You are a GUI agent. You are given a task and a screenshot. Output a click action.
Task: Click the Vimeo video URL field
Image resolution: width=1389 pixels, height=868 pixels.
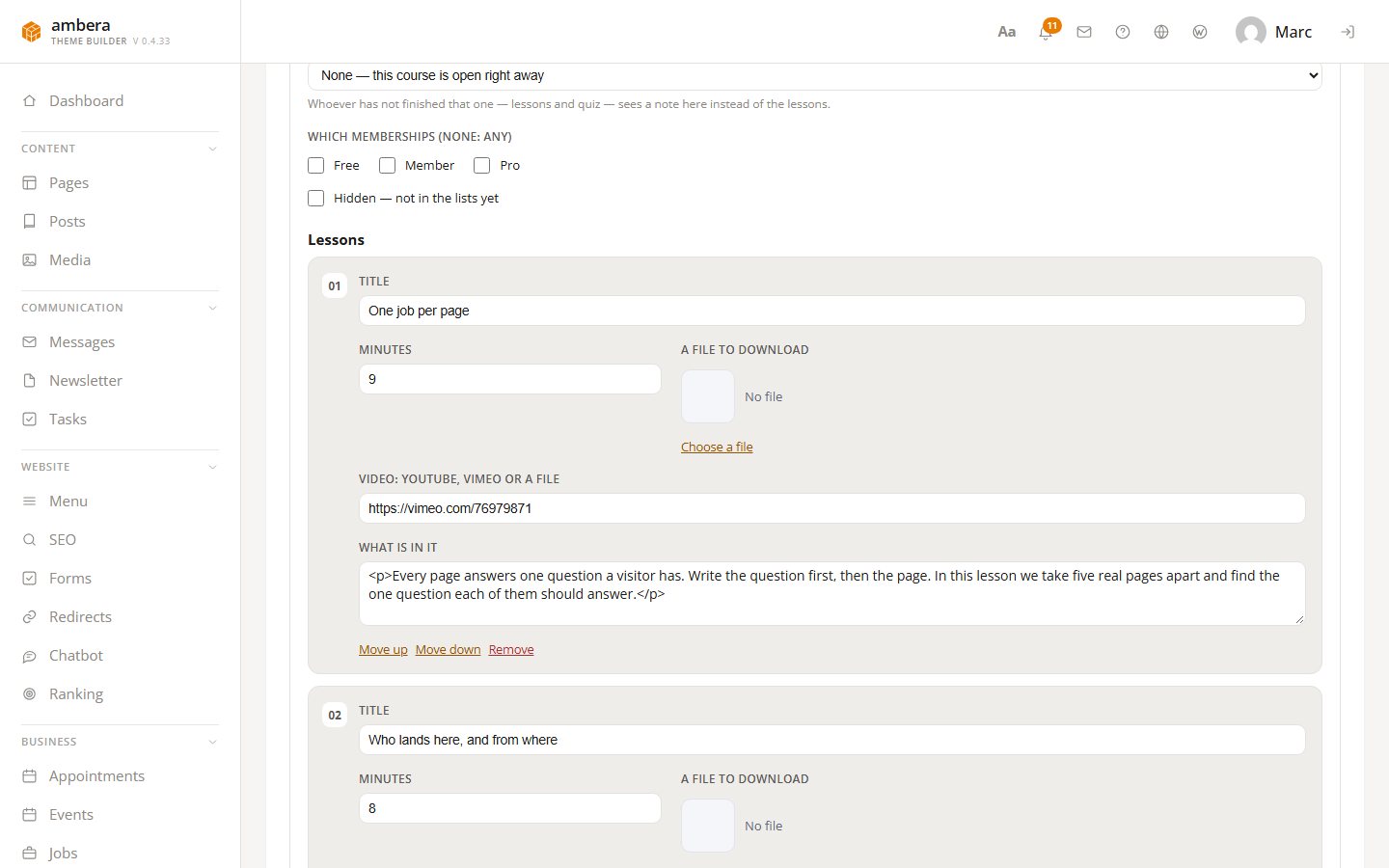(x=832, y=508)
